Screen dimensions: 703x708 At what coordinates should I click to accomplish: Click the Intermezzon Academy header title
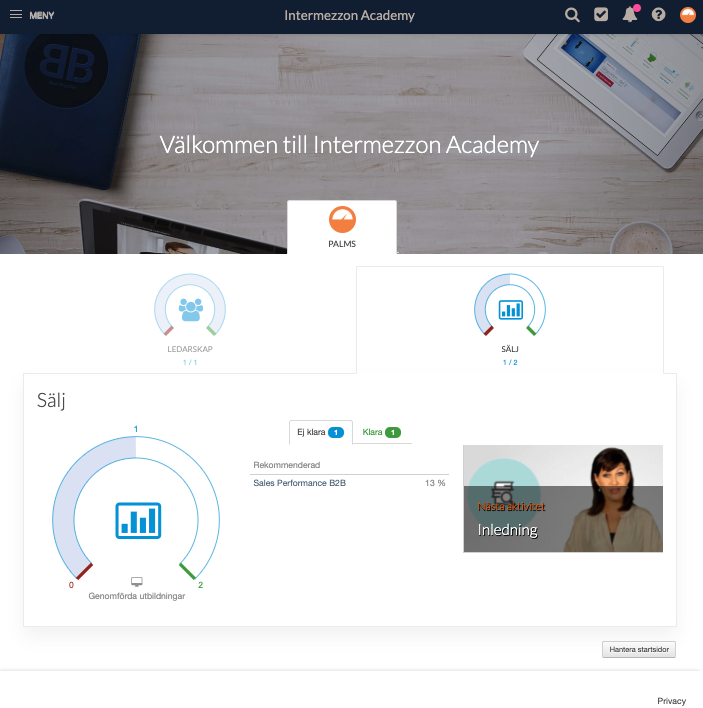click(x=349, y=15)
